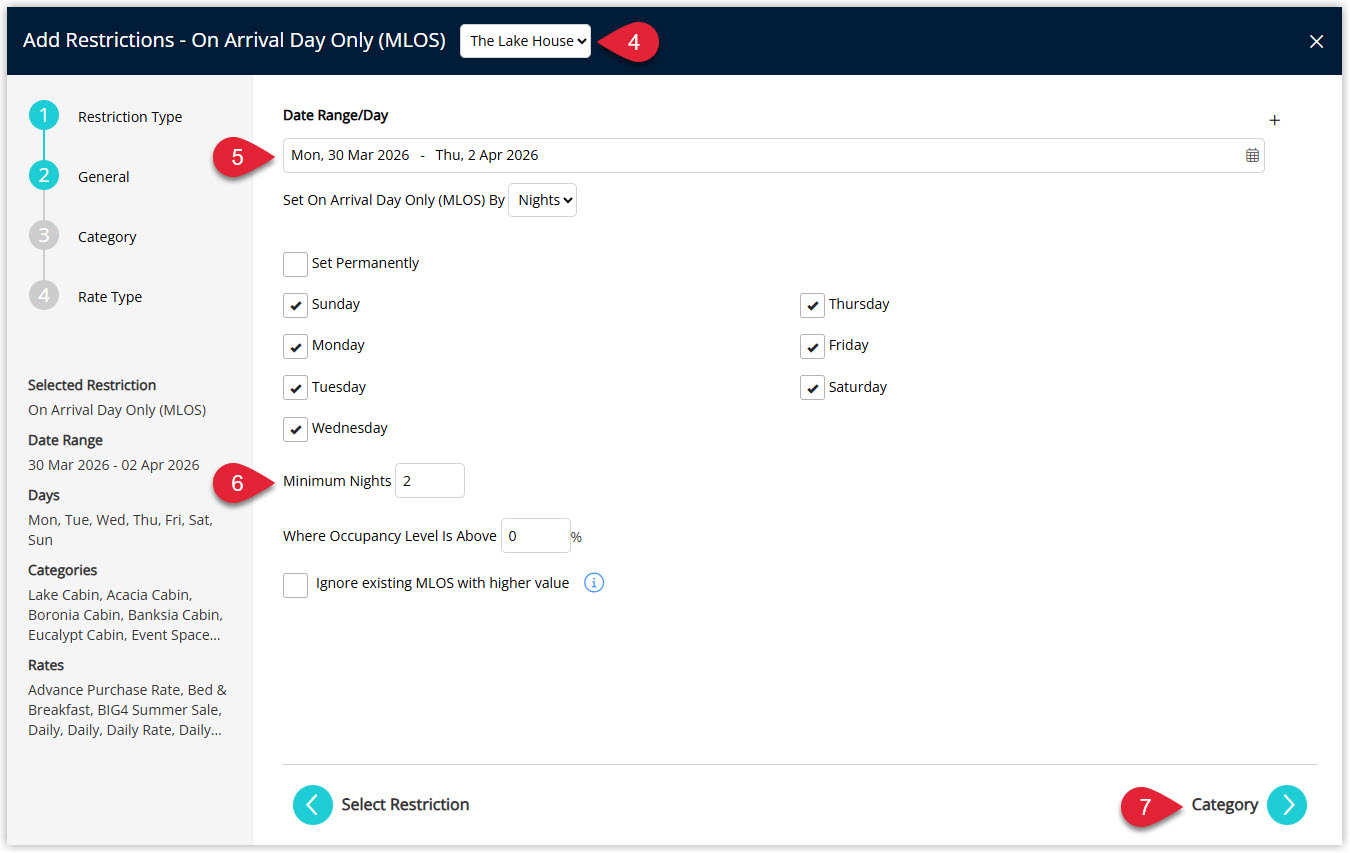The width and height of the screenshot is (1350, 853).
Task: Uncheck the Saturday checkbox
Action: tap(812, 388)
